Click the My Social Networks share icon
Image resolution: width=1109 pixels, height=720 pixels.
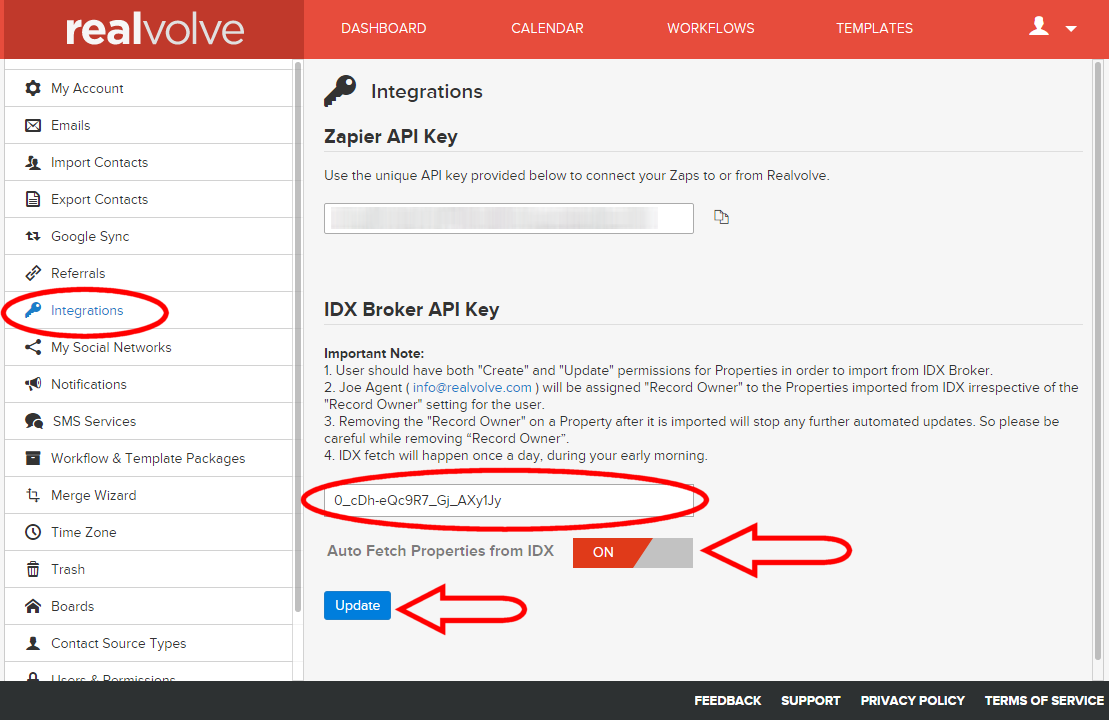[x=33, y=347]
